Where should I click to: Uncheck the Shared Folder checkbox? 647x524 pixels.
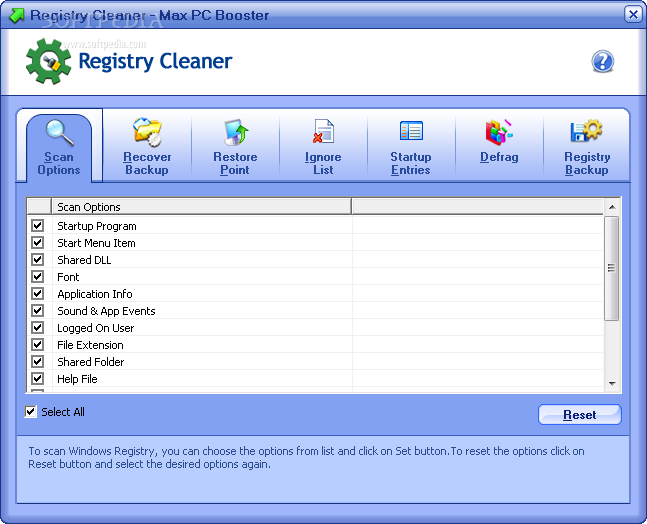[38, 361]
